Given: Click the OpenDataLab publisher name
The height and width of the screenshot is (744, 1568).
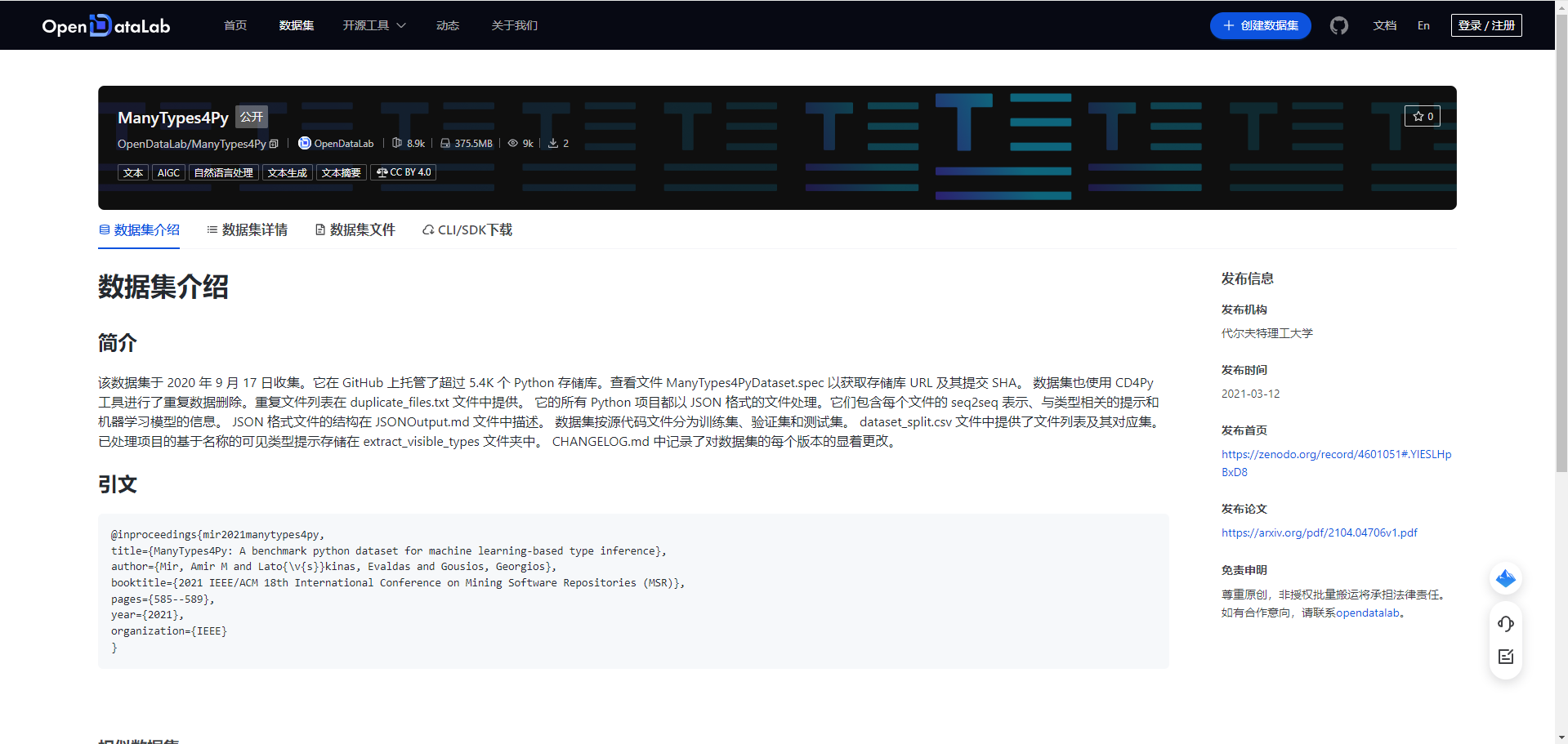Looking at the screenshot, I should 344,144.
